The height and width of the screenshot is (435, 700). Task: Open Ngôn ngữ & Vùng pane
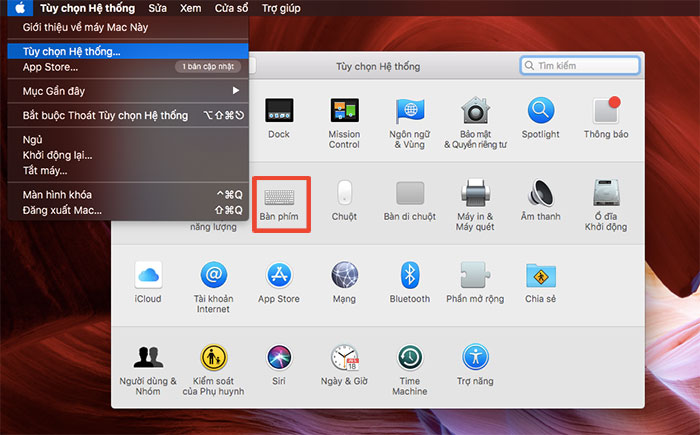click(x=410, y=123)
